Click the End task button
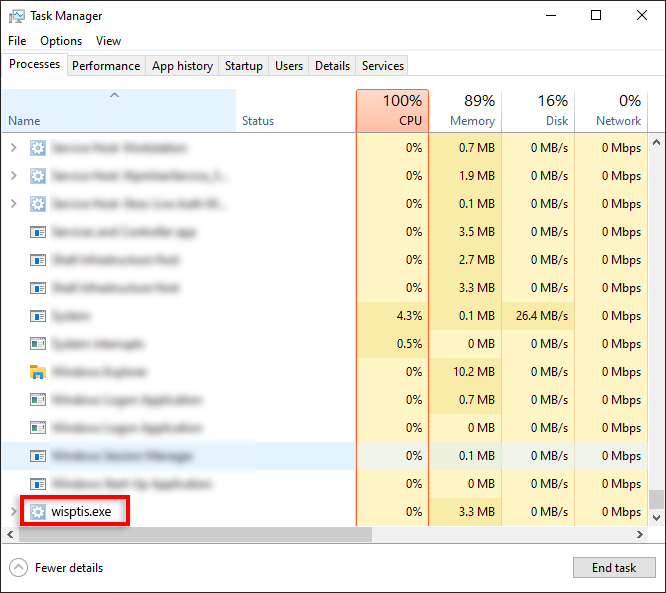Viewport: 666px width, 593px height. point(614,568)
